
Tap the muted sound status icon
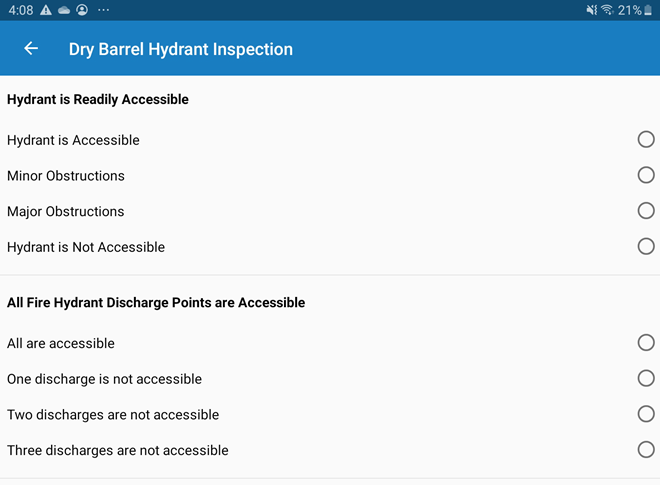[x=591, y=10]
